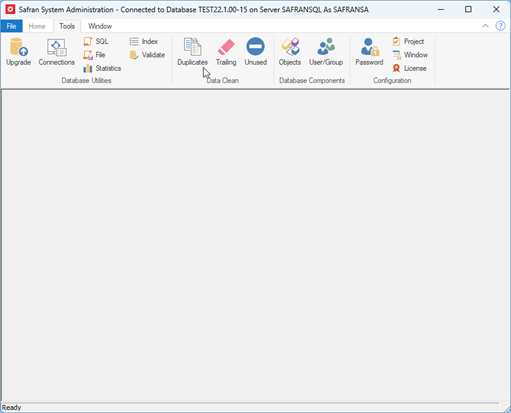Launch the SQL utility

tap(96, 41)
